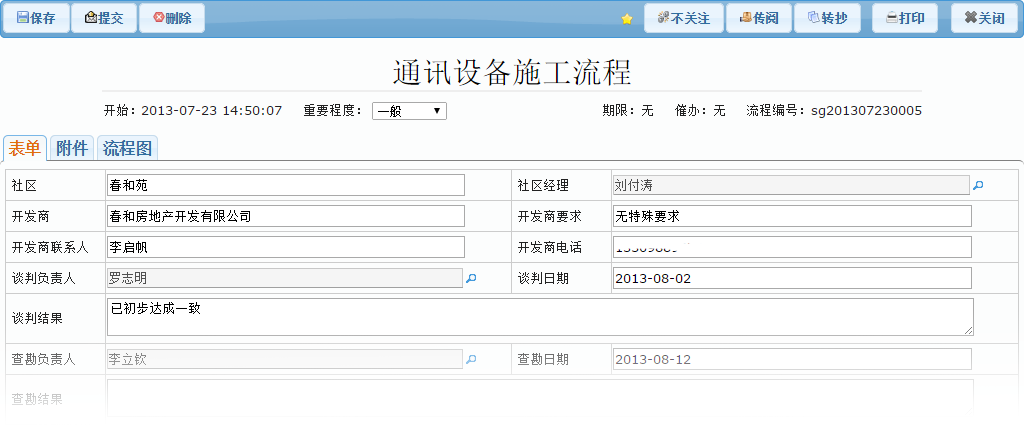Viewport: 1024px width, 441px height.
Task: Switch to the 流程图 tab
Action: pos(128,149)
